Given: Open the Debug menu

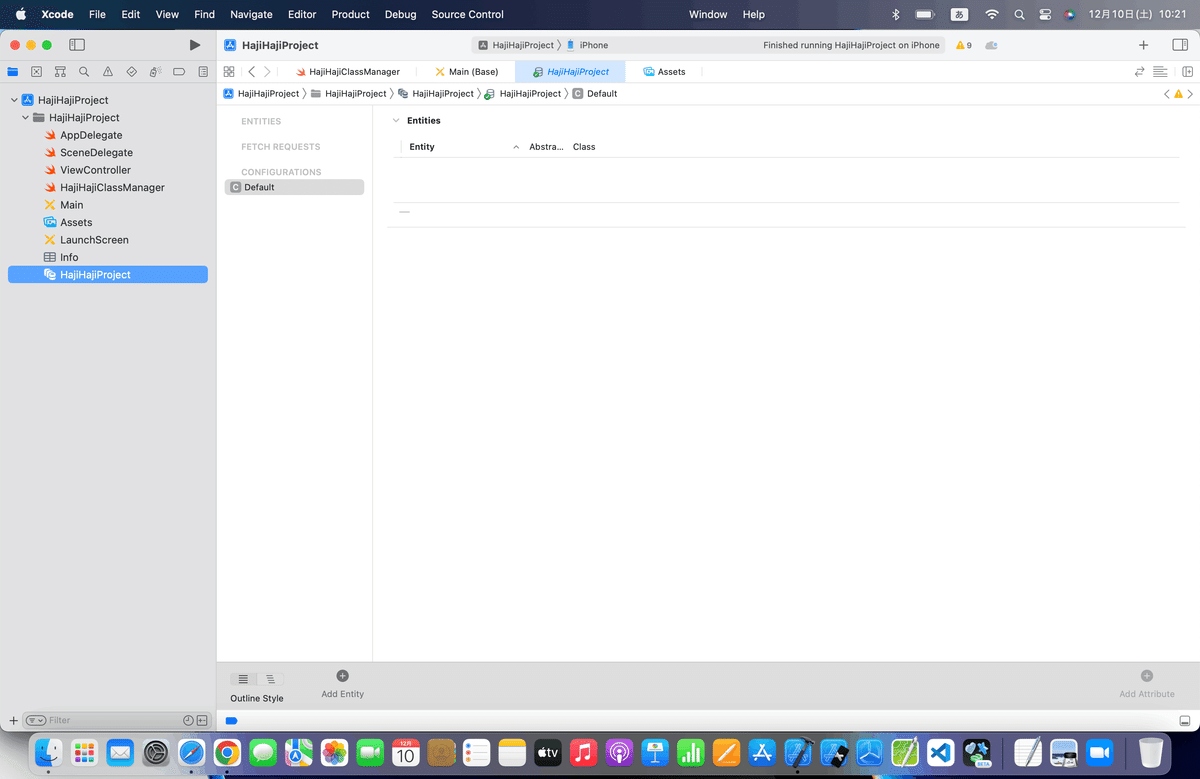Looking at the screenshot, I should [400, 14].
